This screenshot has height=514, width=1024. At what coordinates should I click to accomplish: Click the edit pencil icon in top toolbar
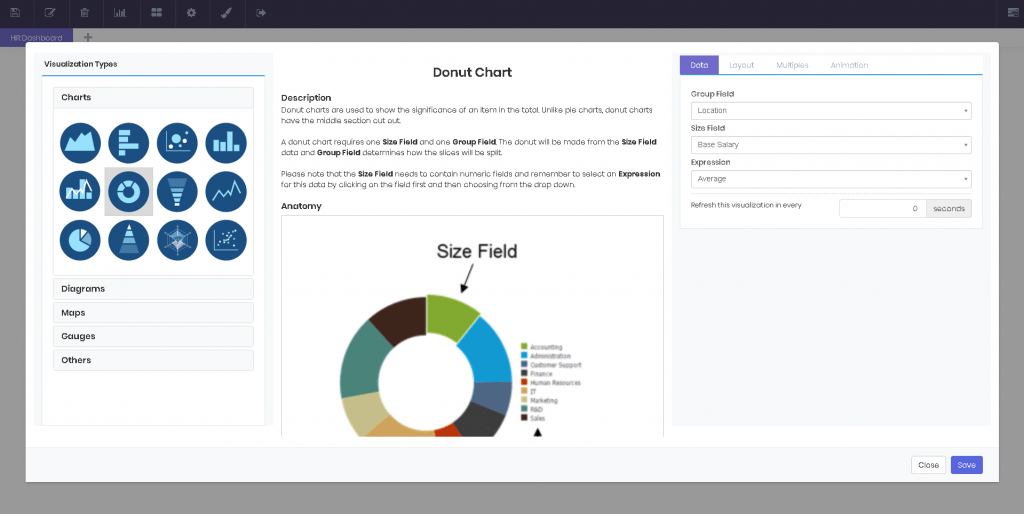coord(50,12)
